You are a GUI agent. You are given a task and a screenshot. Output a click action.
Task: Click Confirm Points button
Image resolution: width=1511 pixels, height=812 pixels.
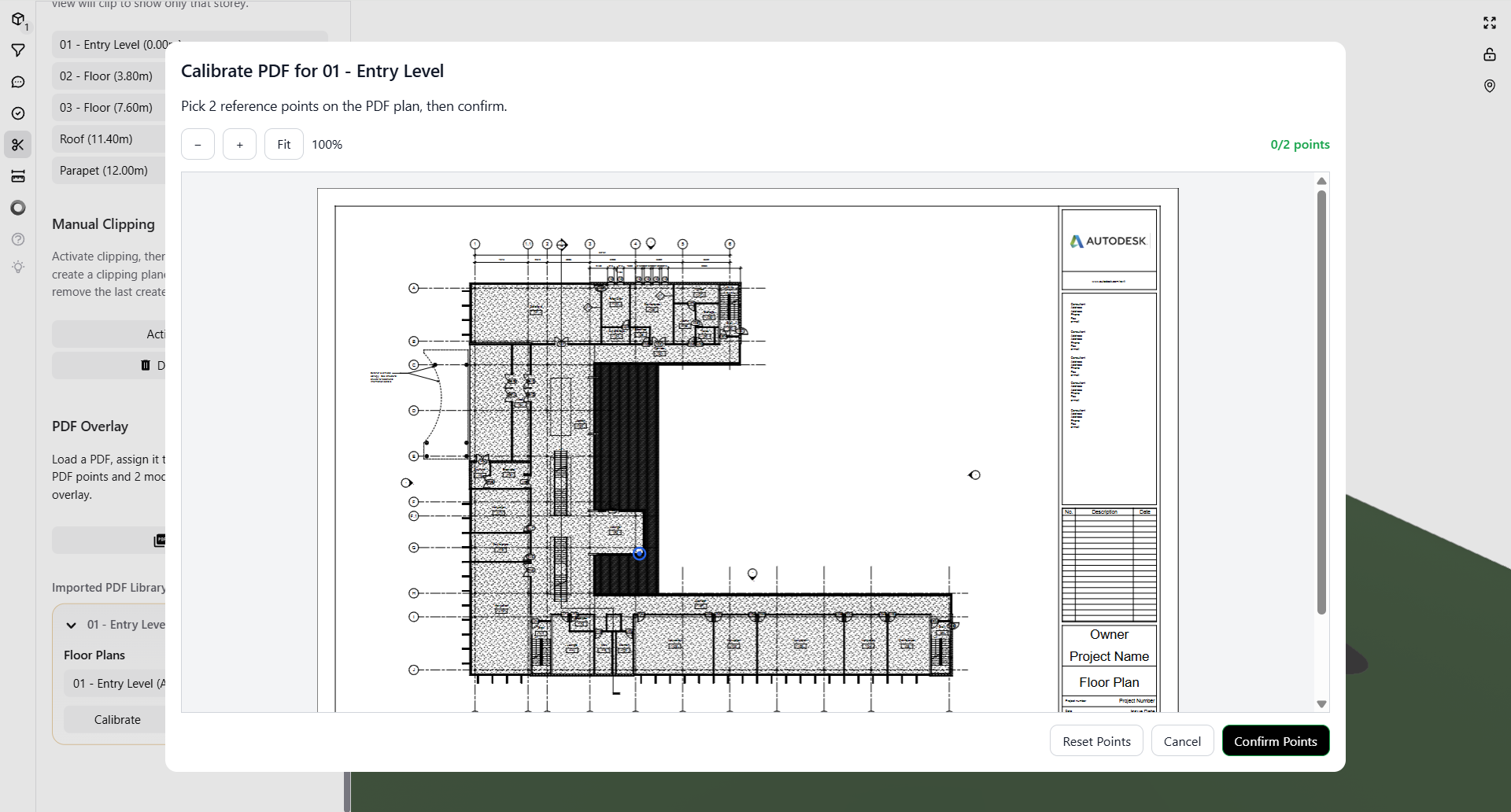click(x=1276, y=741)
